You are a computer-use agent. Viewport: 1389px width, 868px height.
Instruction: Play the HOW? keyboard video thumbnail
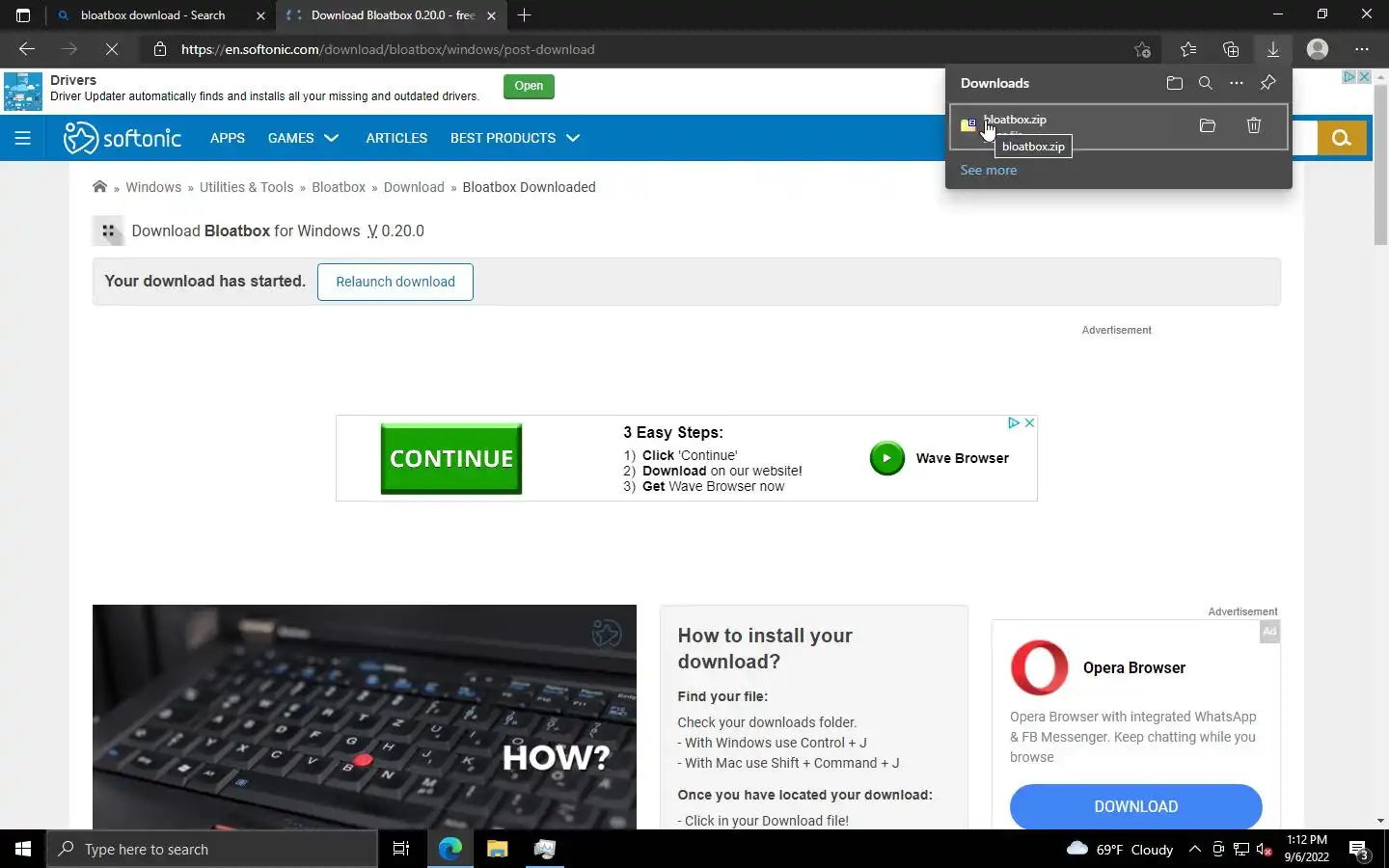365,717
